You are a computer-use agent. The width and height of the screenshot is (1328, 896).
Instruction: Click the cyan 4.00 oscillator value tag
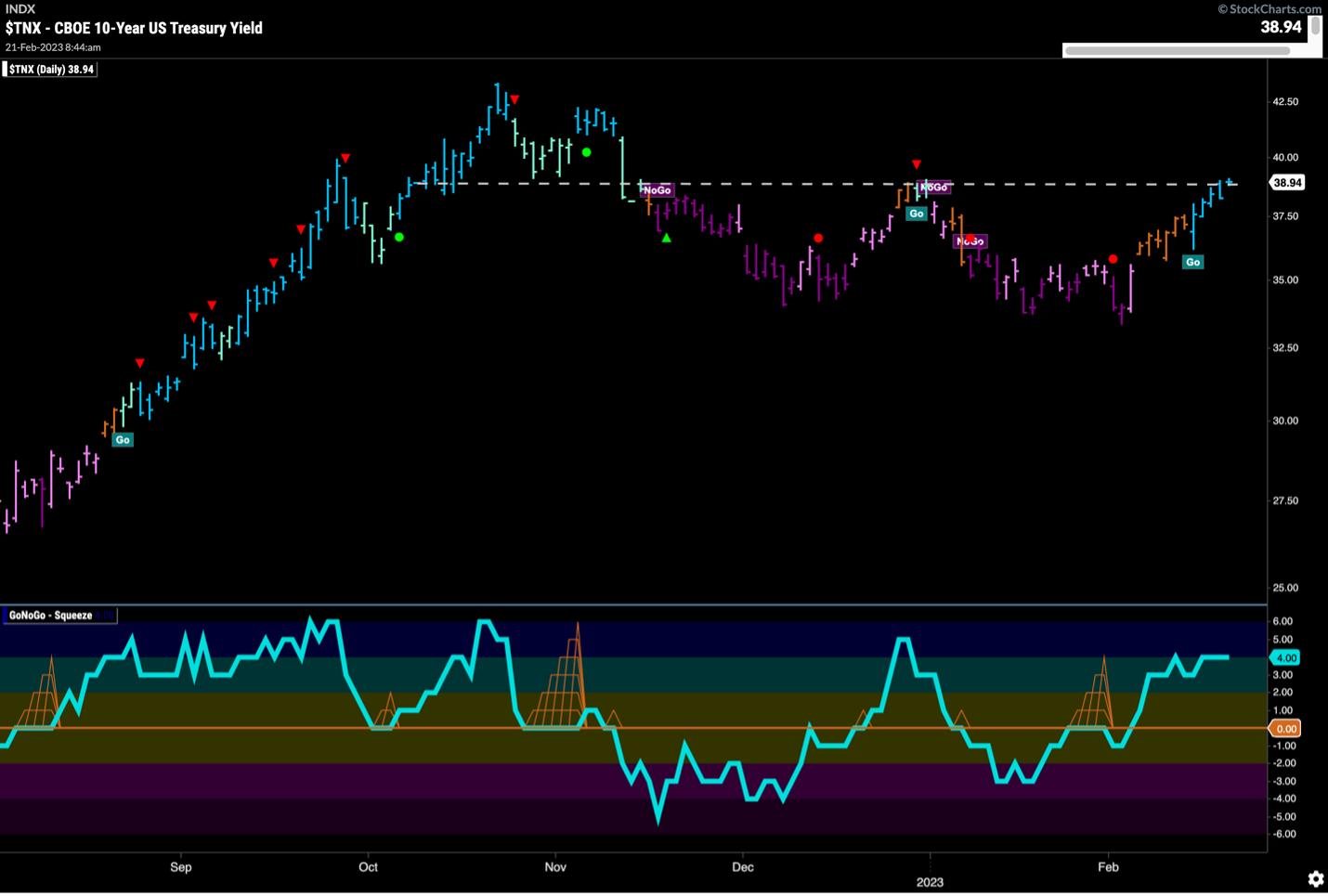(x=1285, y=657)
